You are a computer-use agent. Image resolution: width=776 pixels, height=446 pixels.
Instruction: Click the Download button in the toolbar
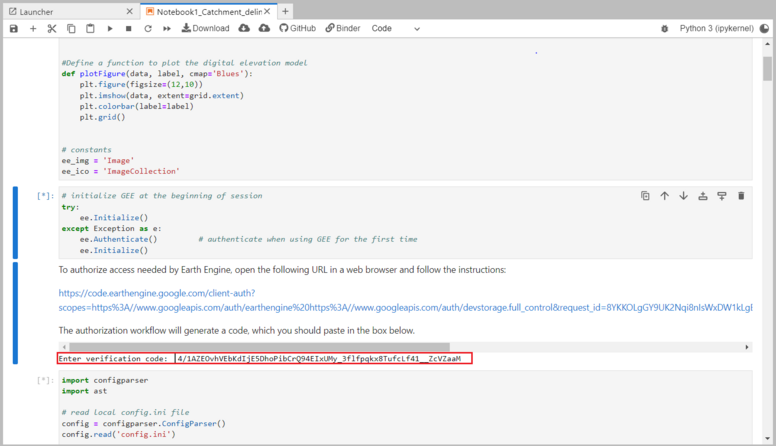205,29
